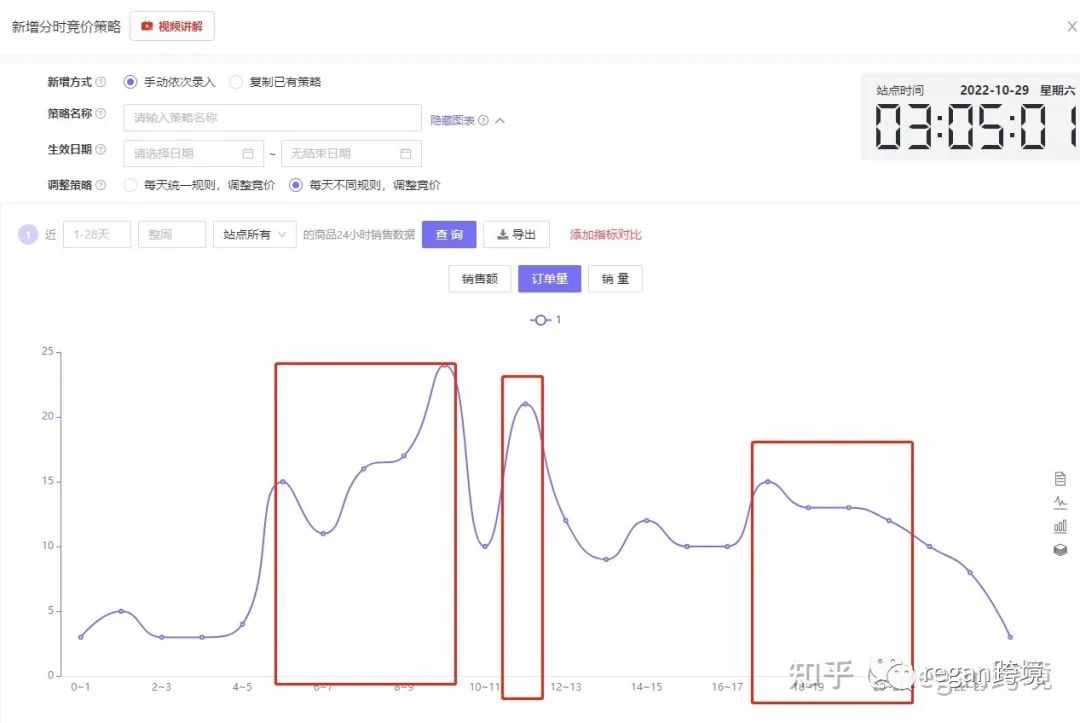Click x-axis label 14~15
The height and width of the screenshot is (723, 1080).
[647, 687]
